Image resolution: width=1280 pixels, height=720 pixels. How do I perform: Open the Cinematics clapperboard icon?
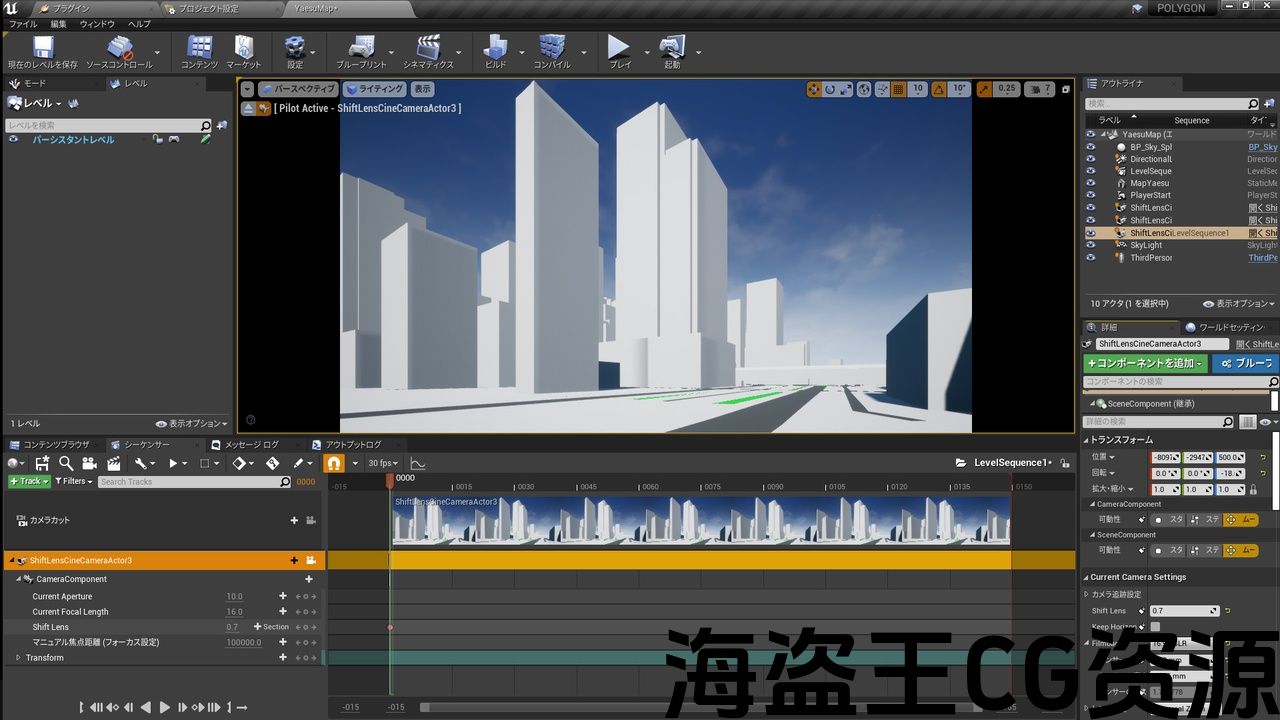coord(428,48)
